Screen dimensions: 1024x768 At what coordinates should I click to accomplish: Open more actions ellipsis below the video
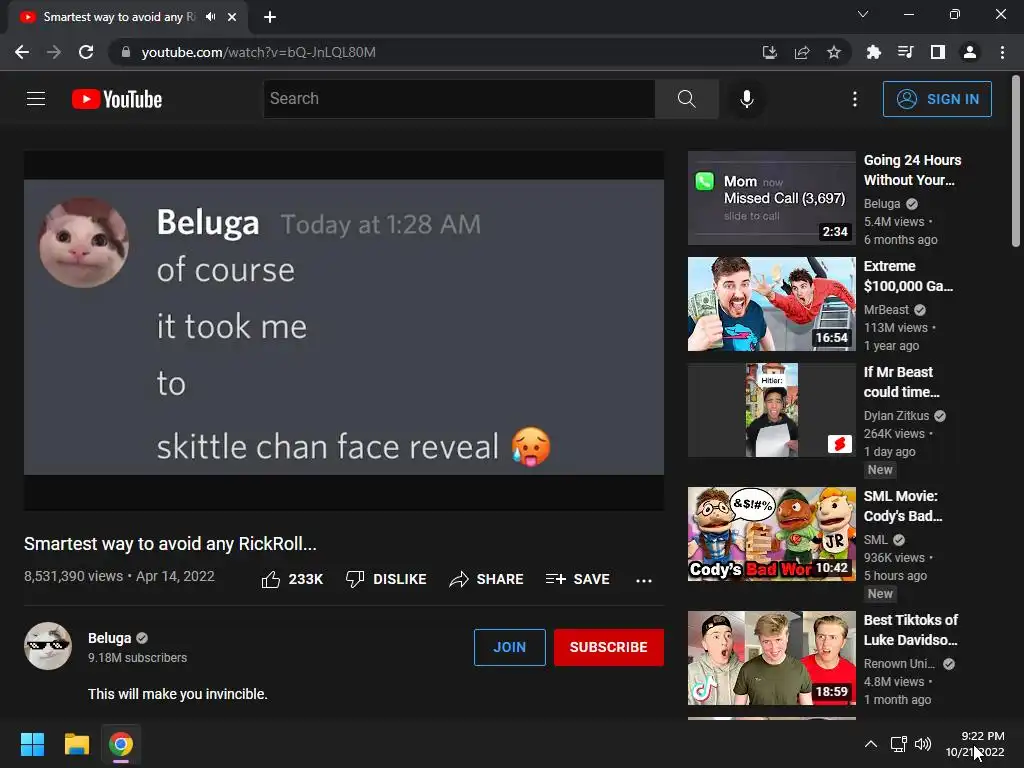[644, 580]
